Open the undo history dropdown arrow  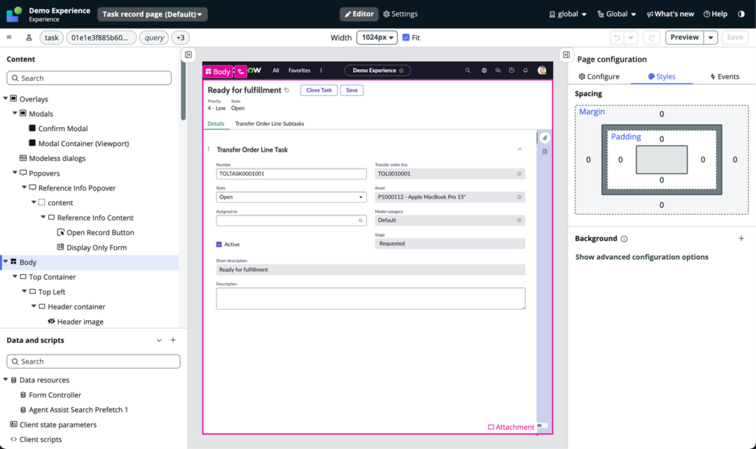point(631,38)
